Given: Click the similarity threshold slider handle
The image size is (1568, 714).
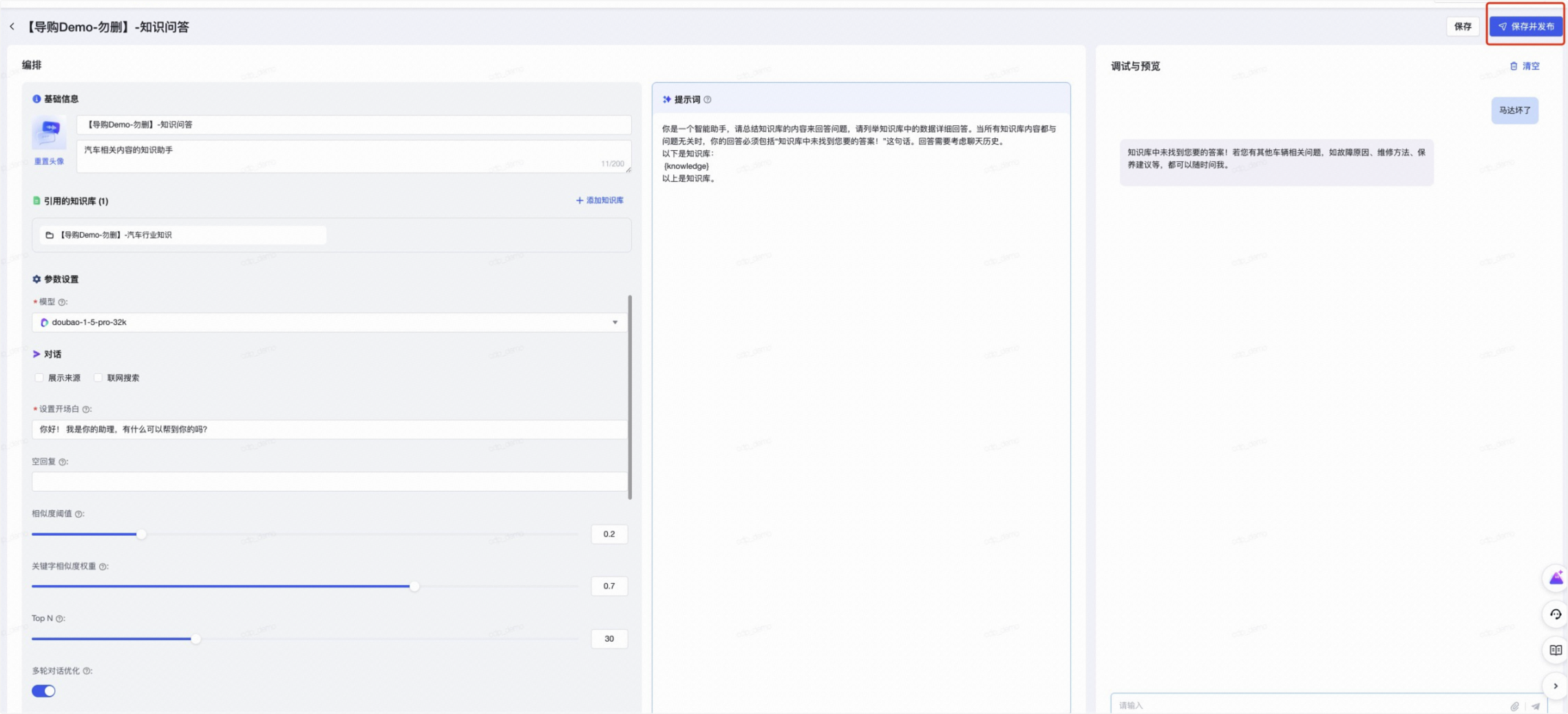Looking at the screenshot, I should pyautogui.click(x=141, y=534).
